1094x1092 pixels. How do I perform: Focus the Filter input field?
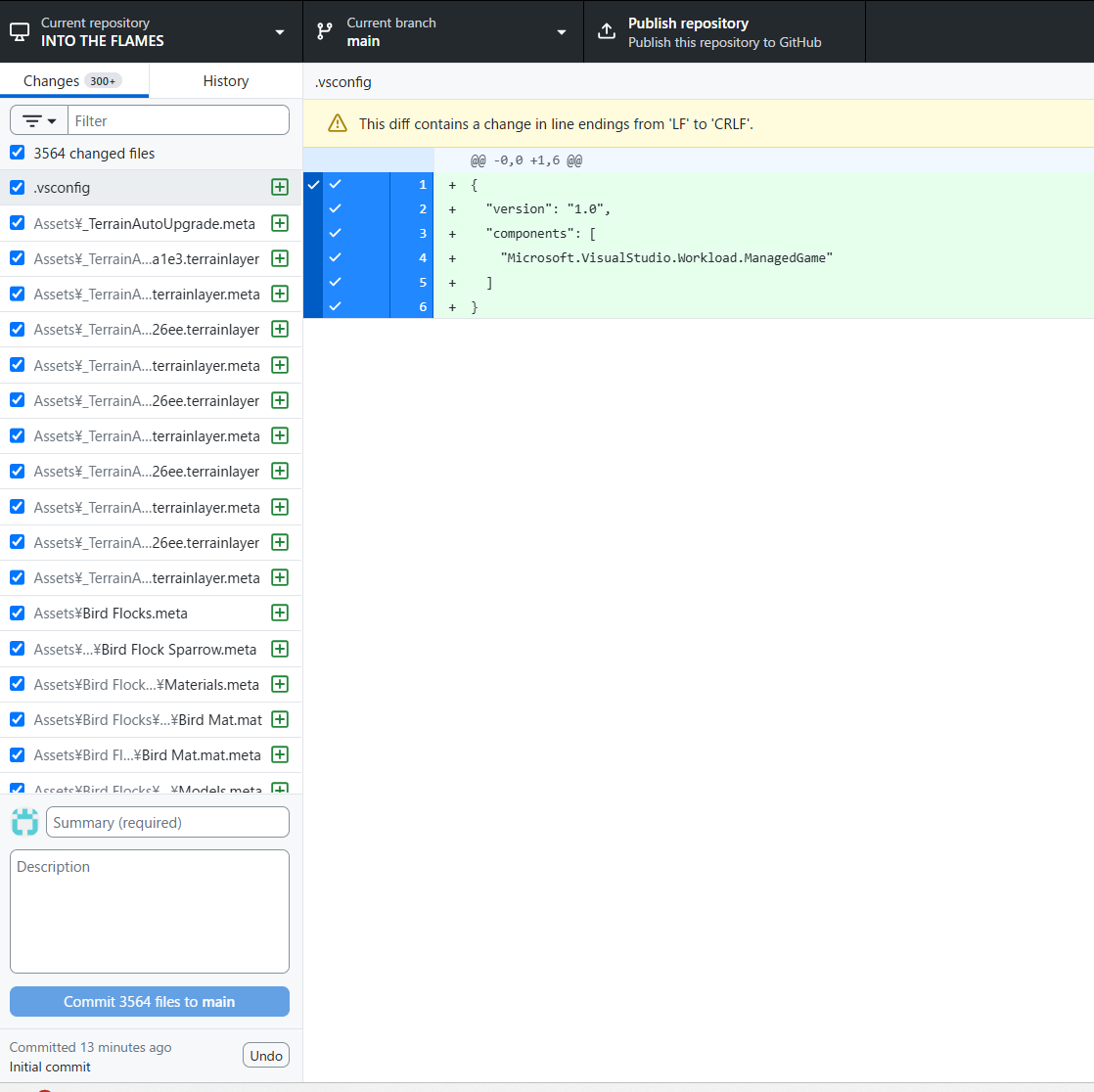point(178,120)
